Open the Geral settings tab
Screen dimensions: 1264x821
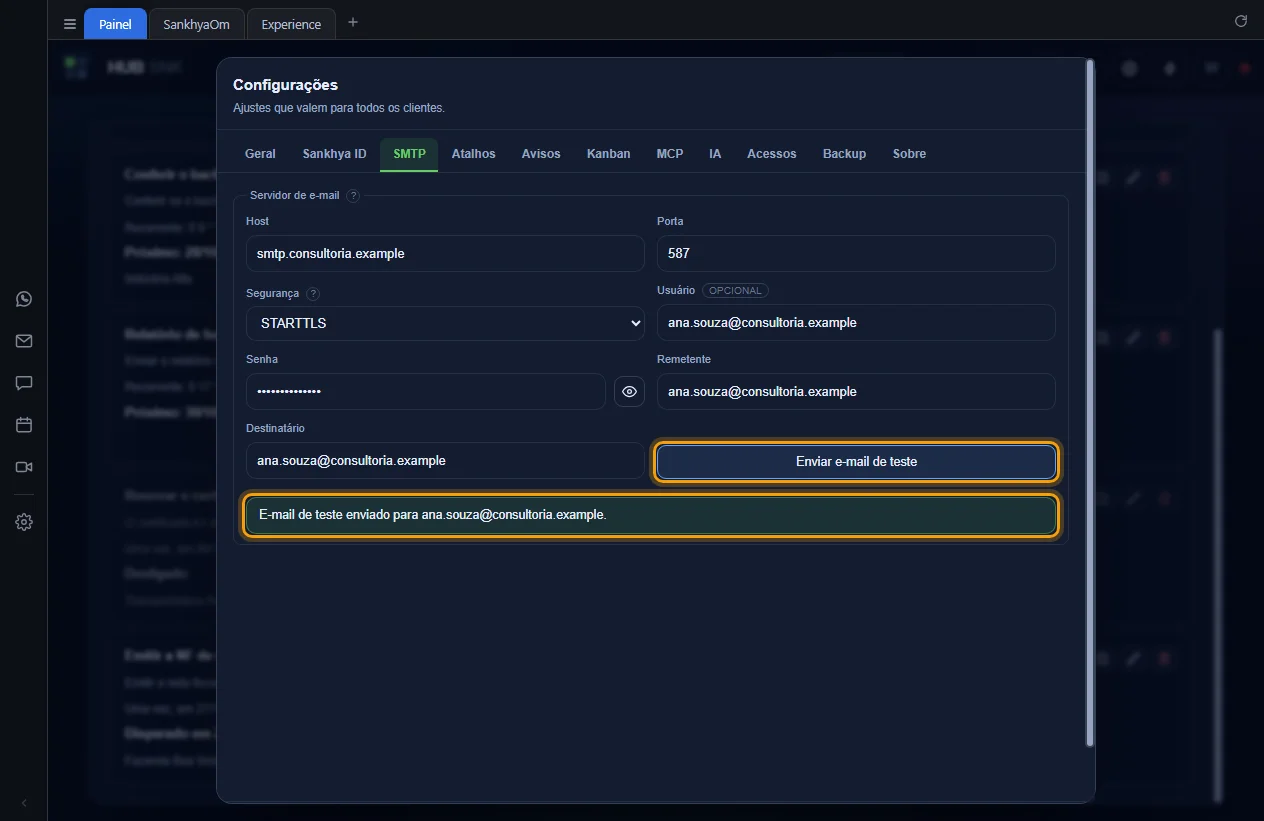(x=260, y=154)
